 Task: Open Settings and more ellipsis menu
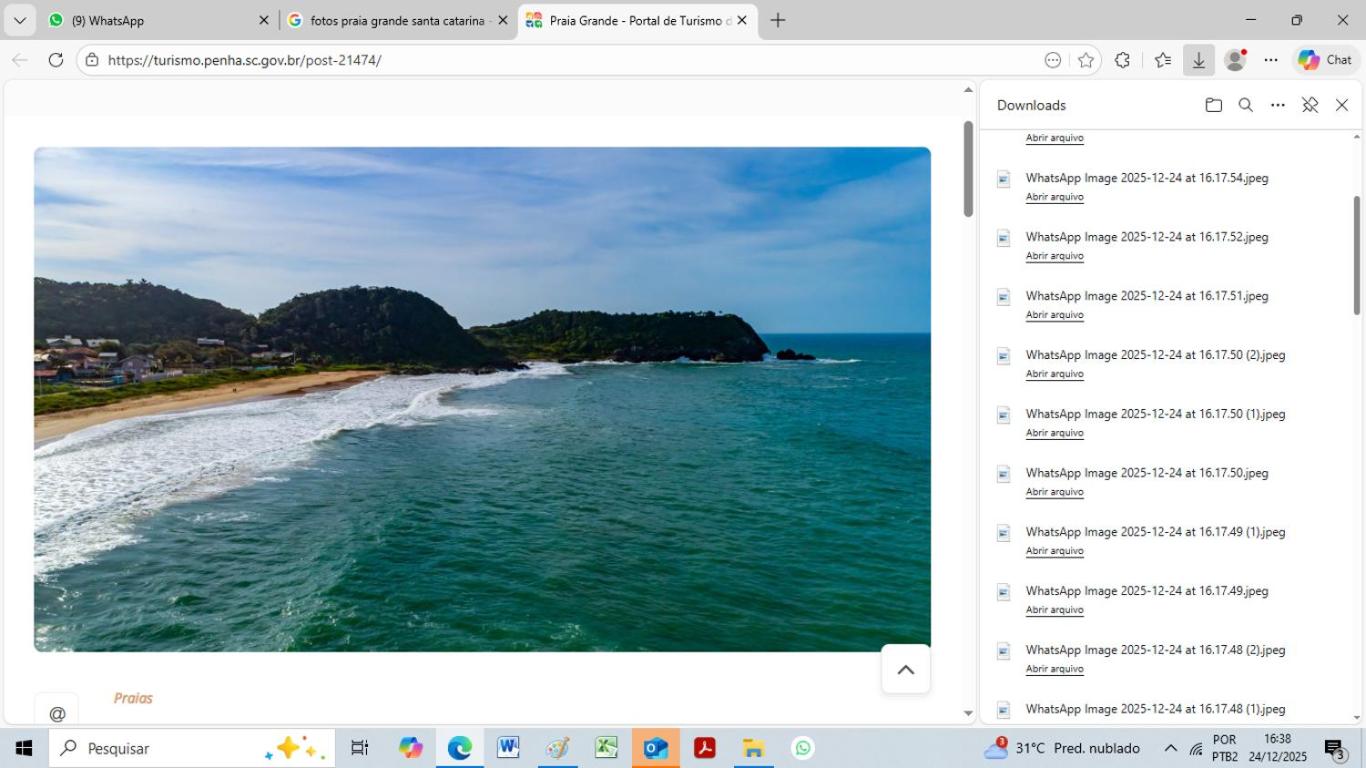[1271, 60]
